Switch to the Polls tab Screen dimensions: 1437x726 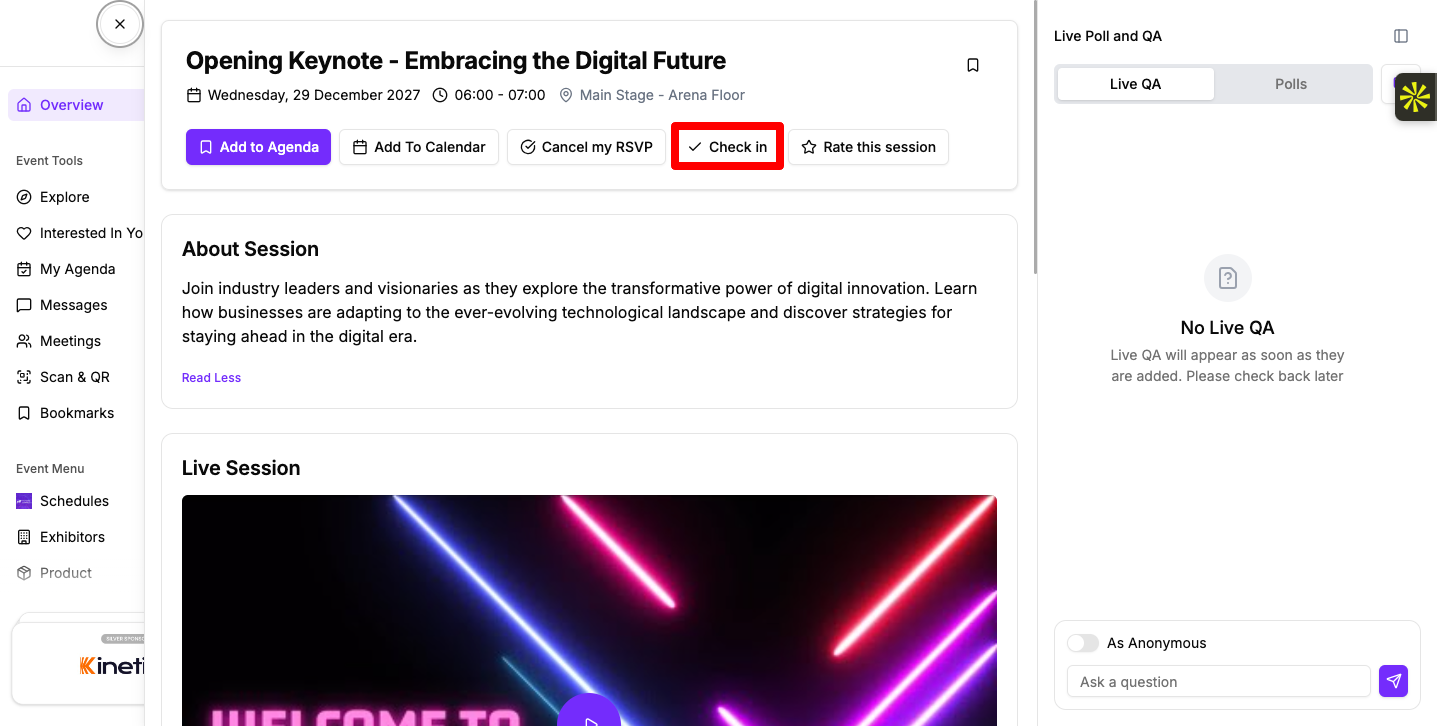[1291, 84]
